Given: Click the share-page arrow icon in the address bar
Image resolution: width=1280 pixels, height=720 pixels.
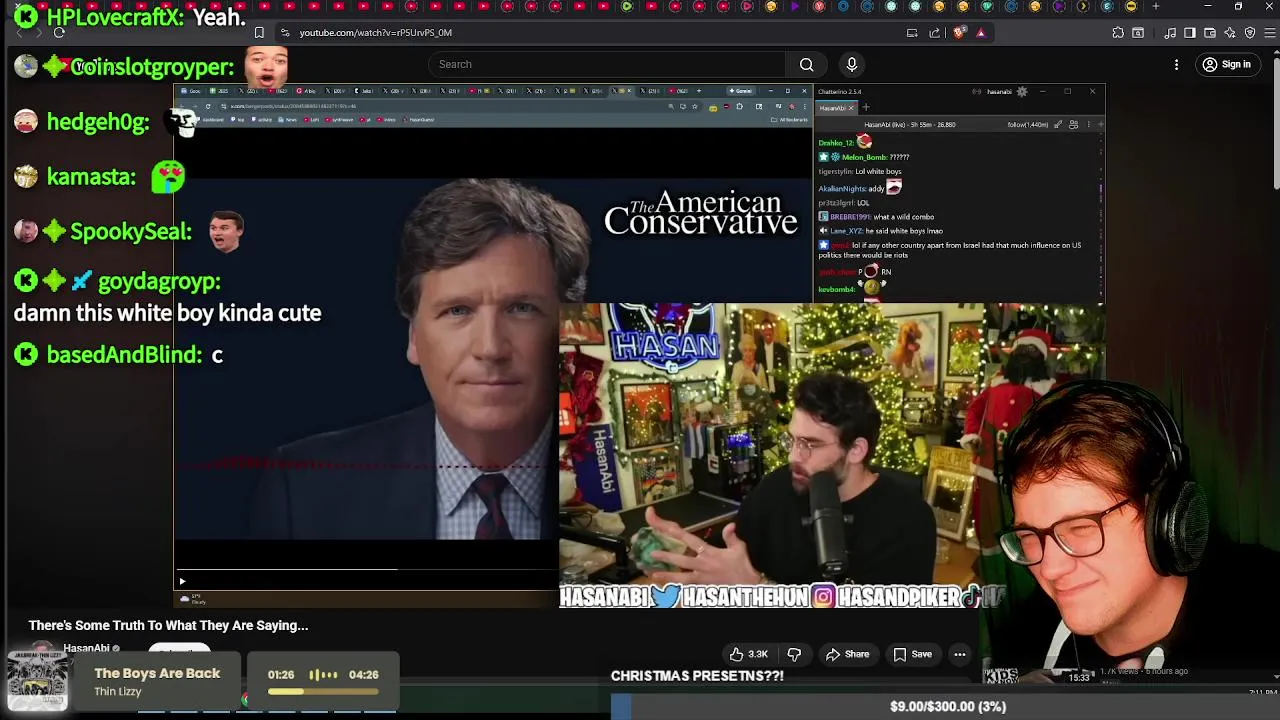Looking at the screenshot, I should tap(935, 33).
